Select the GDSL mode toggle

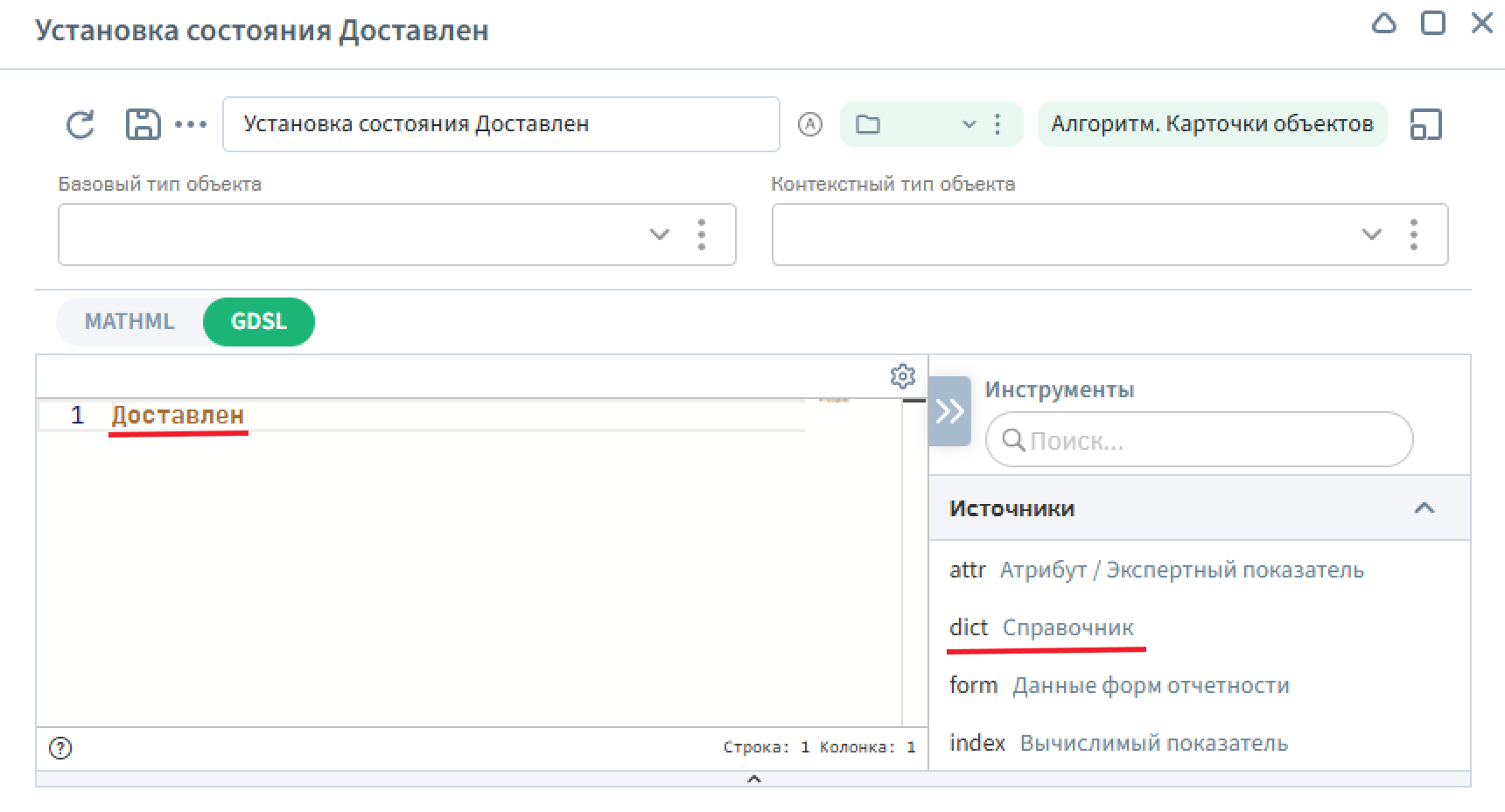click(x=258, y=321)
